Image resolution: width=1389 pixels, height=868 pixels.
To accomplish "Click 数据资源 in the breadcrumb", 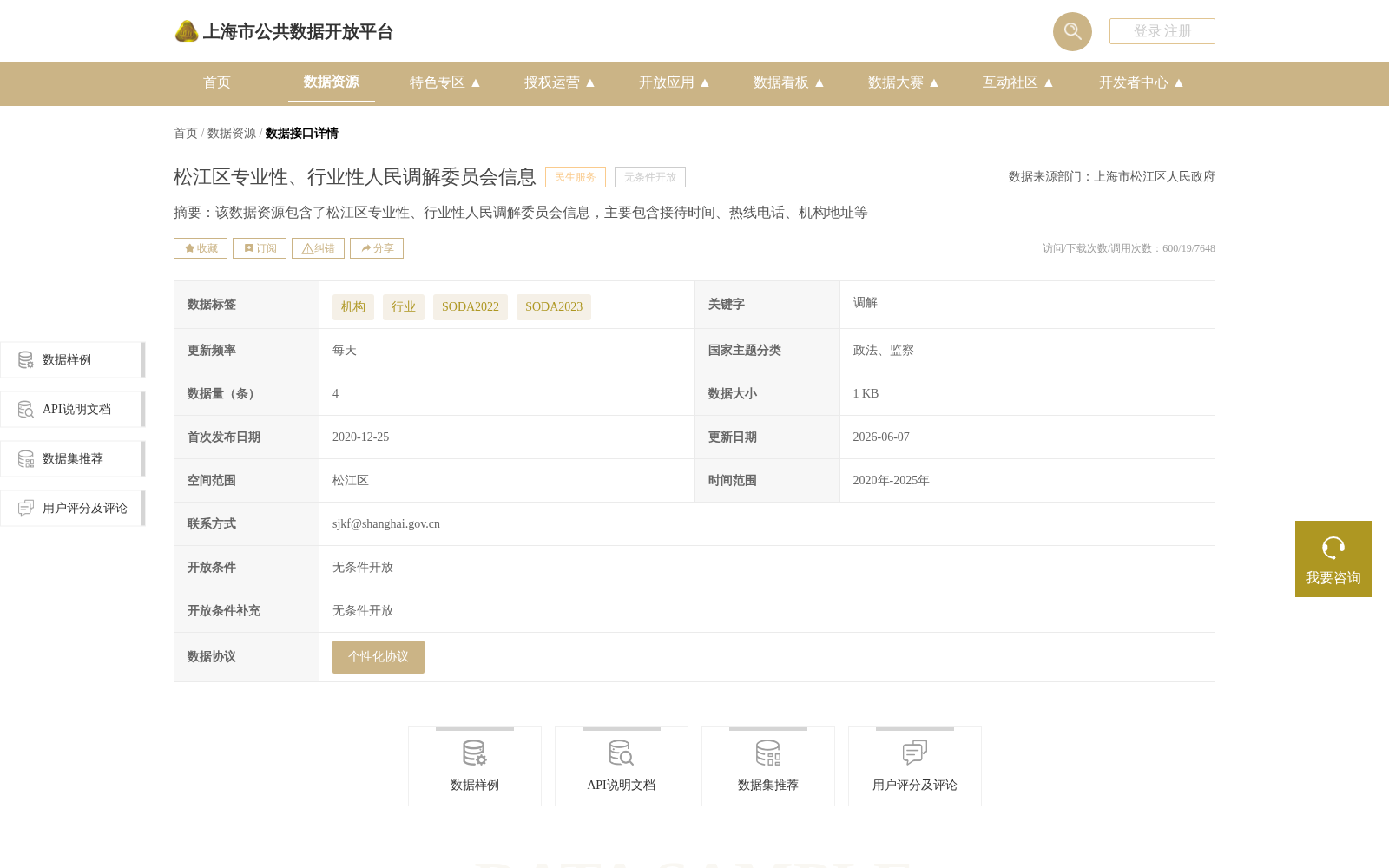I will point(232,134).
